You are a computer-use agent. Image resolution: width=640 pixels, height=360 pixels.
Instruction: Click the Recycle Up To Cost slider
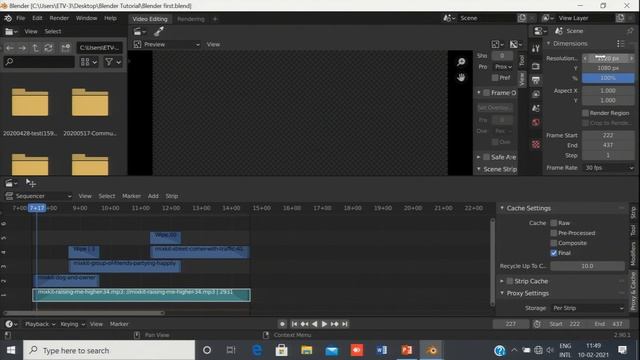pyautogui.click(x=587, y=266)
